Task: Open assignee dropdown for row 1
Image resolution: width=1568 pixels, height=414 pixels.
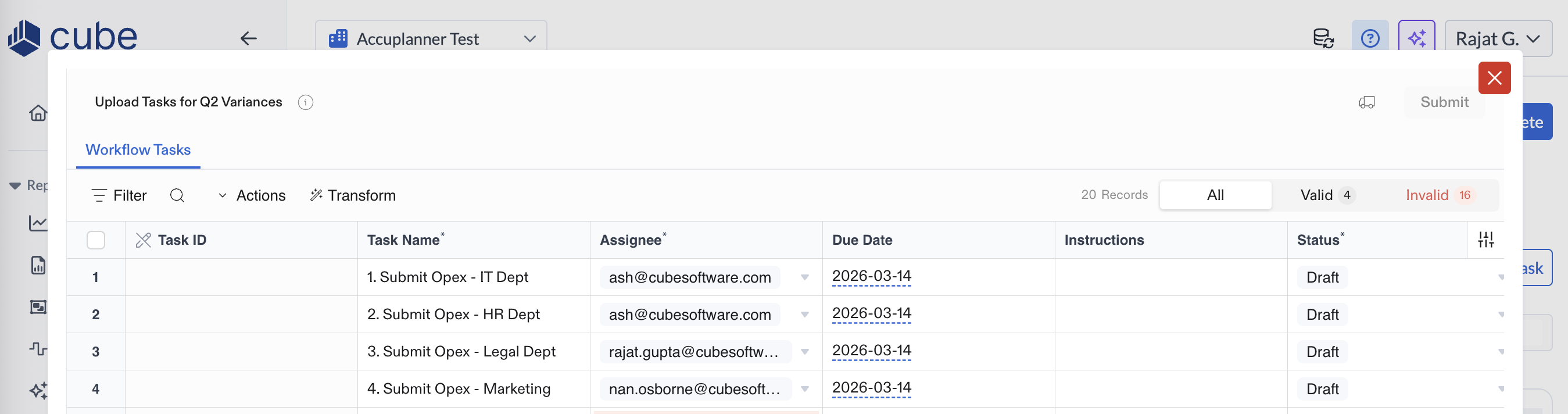Action: 805,277
